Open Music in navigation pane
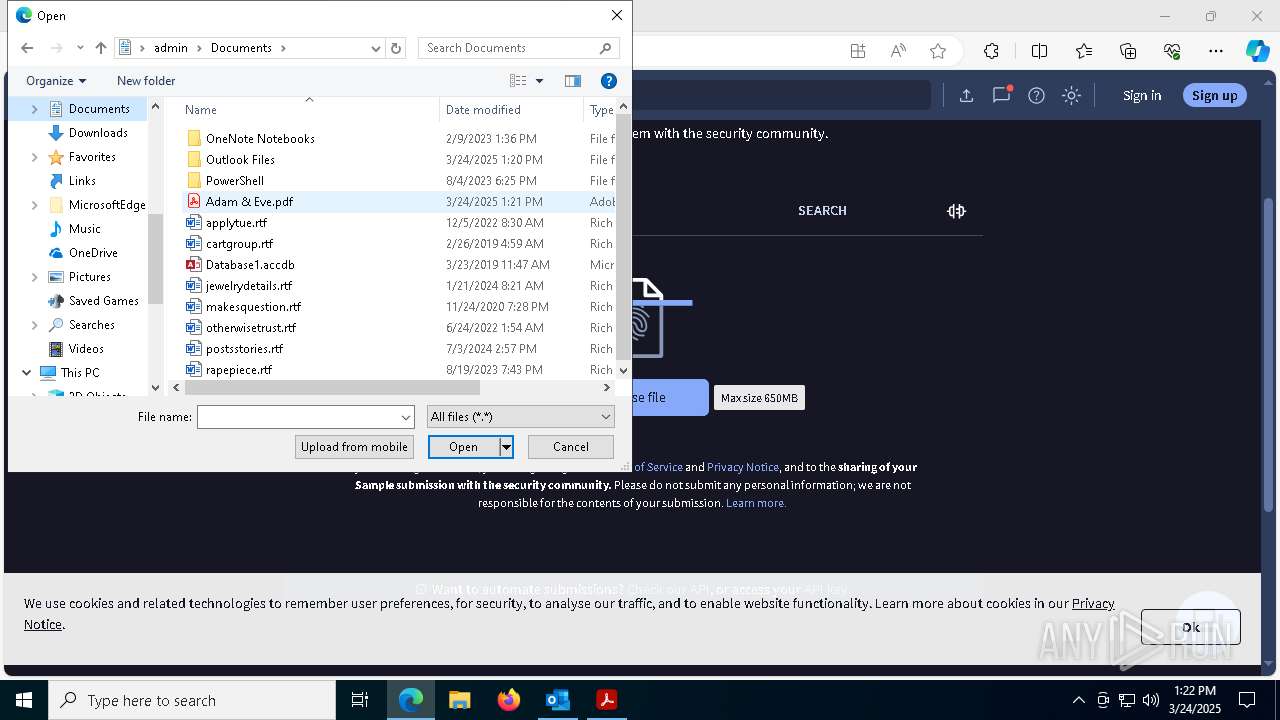 84,229
